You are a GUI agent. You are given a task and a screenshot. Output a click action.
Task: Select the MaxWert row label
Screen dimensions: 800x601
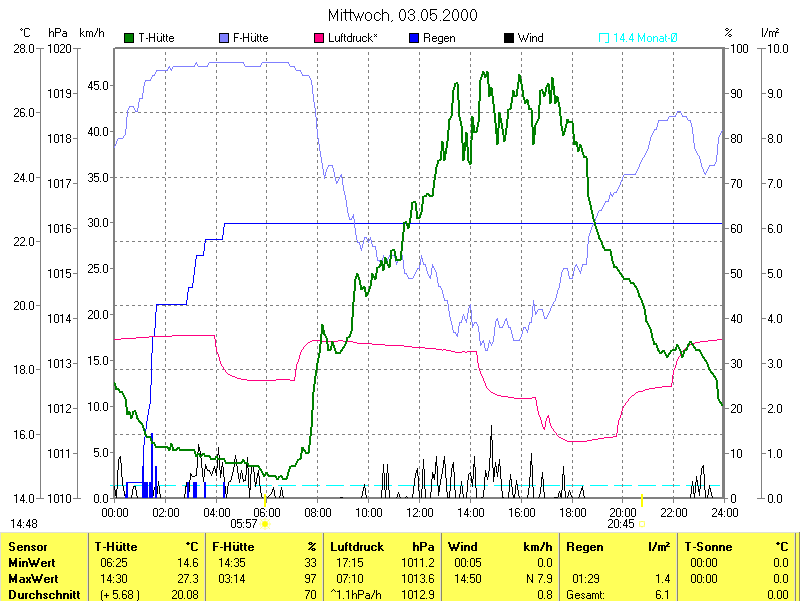point(33,578)
